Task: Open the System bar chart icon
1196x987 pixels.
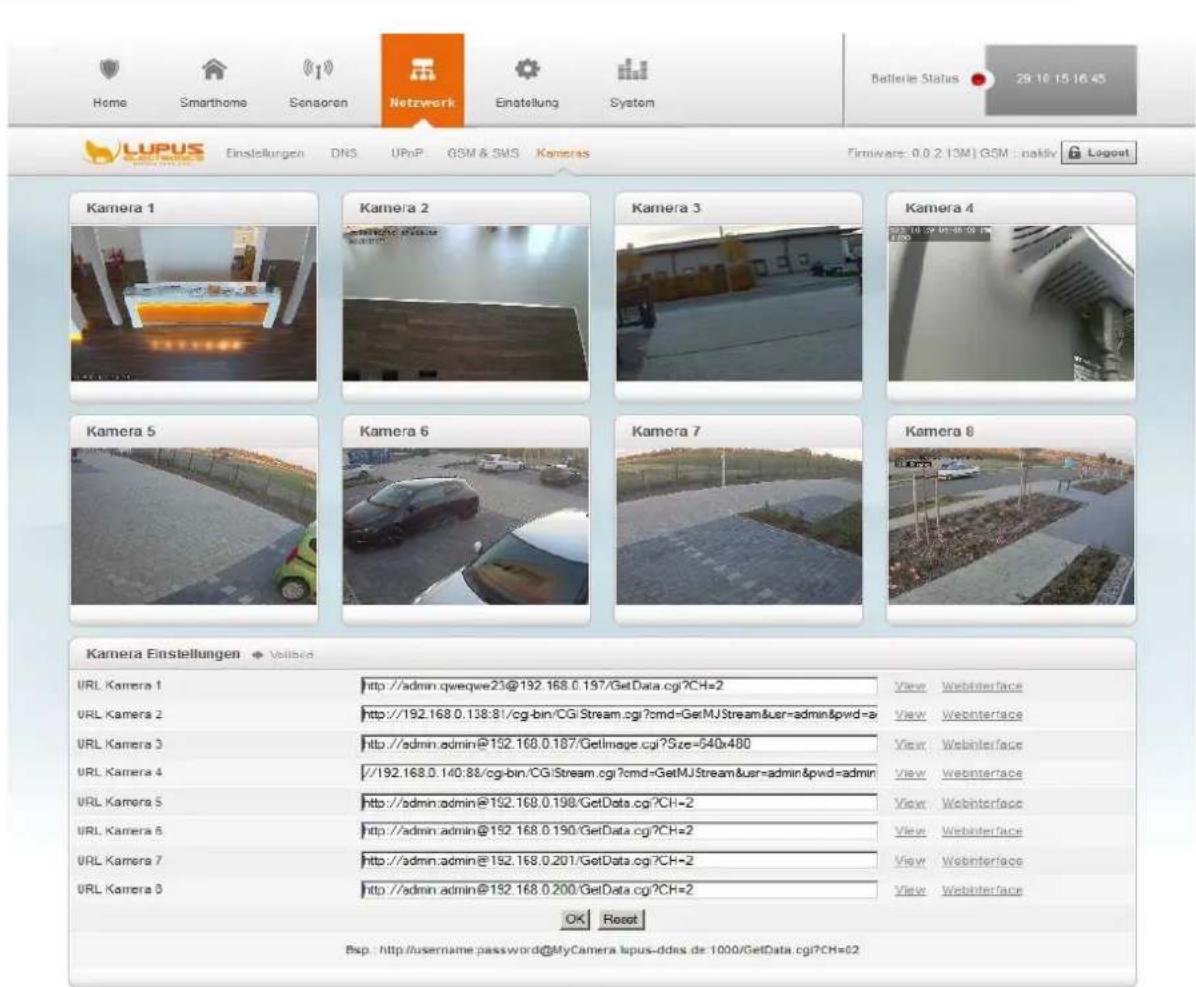Action: tap(632, 70)
